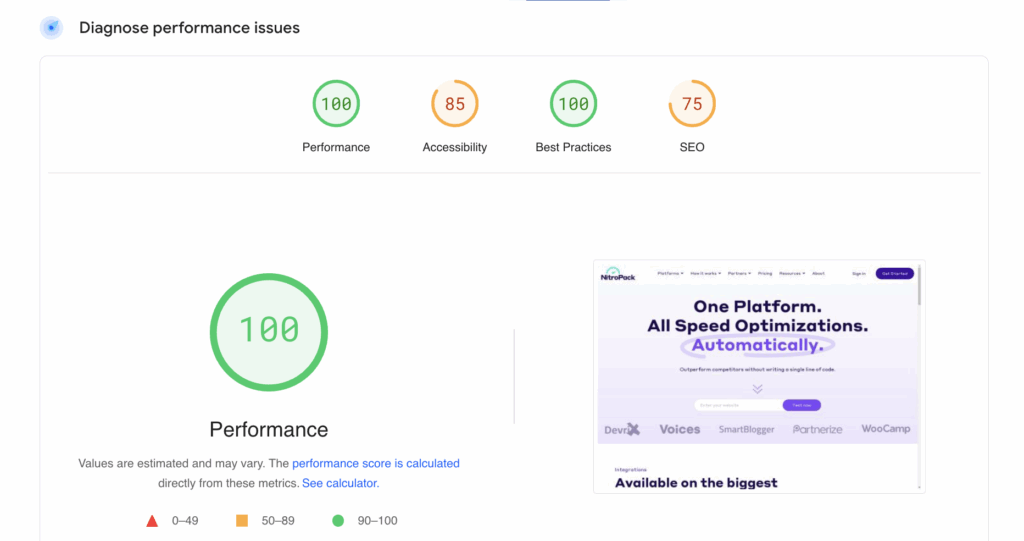Screen dimensions: 1024x541
Task: Open 'performance score is calculated' link
Action: click(x=376, y=463)
